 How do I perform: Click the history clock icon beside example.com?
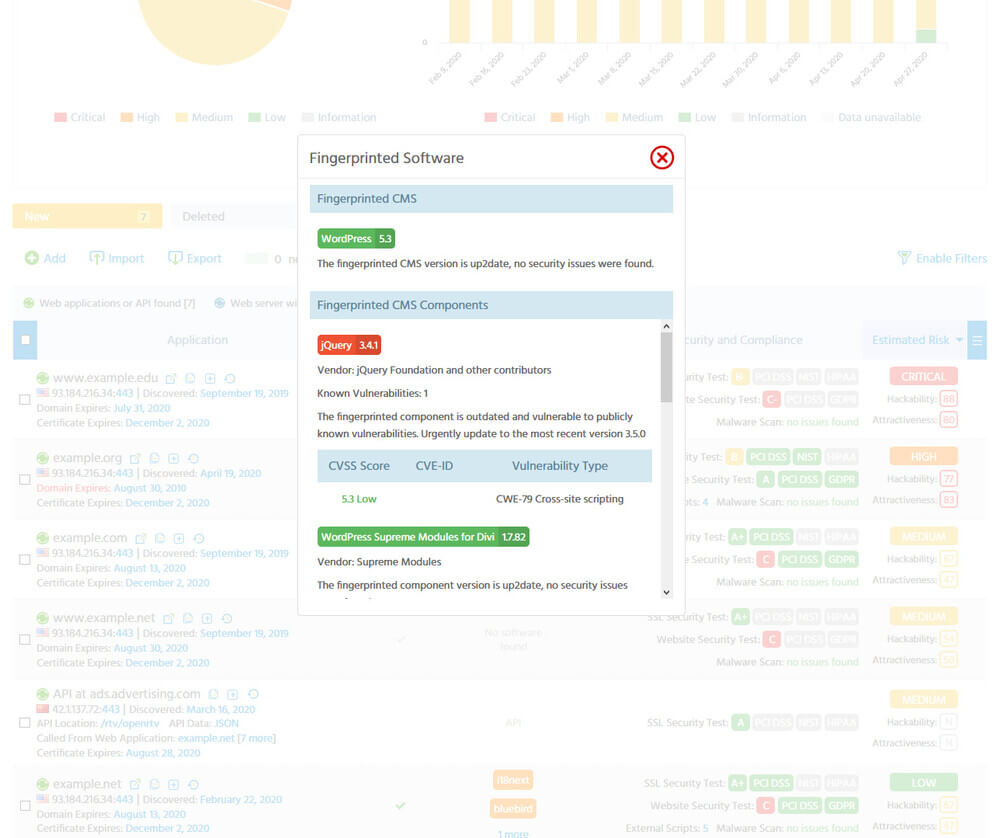[199, 538]
